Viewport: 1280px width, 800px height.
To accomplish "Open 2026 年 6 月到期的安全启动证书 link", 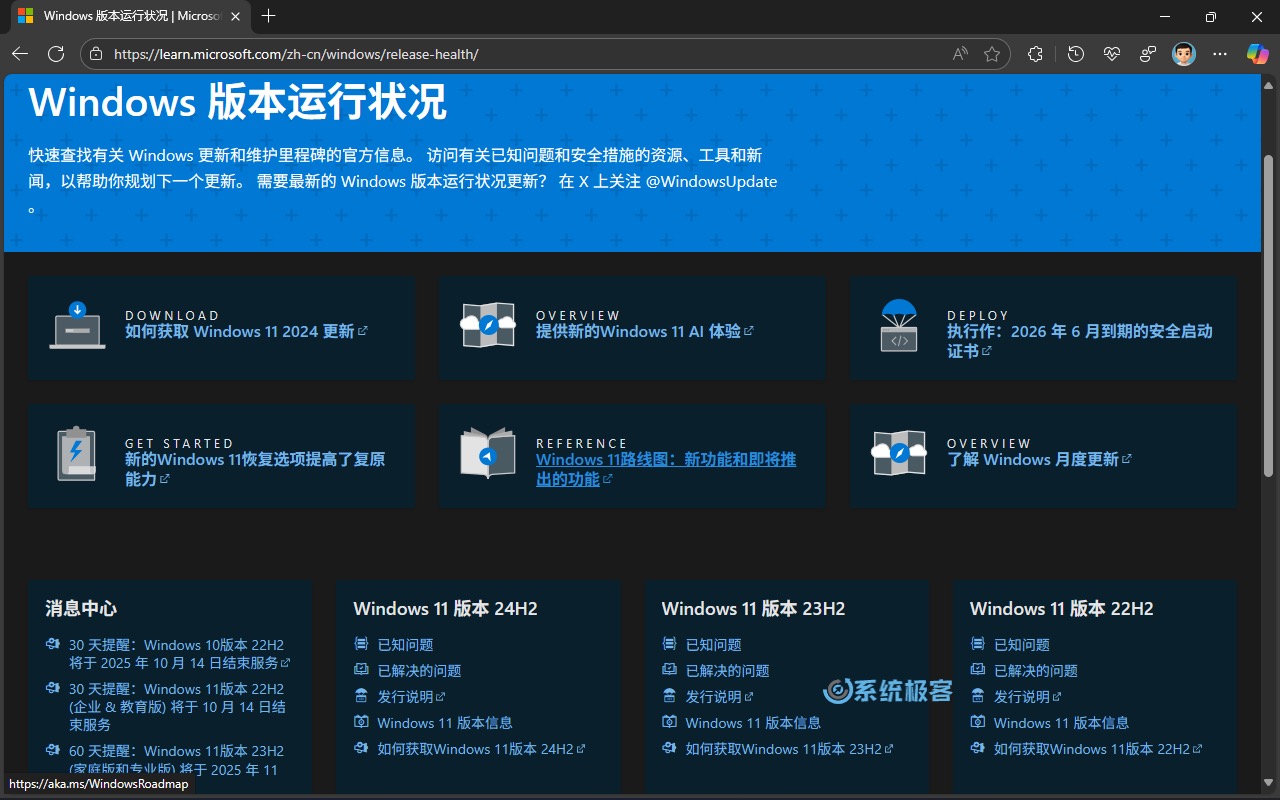I will point(1080,341).
